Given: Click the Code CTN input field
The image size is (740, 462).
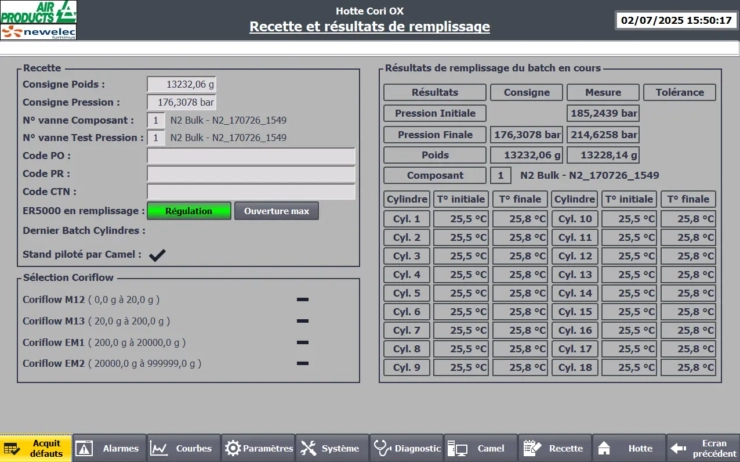Looking at the screenshot, I should pyautogui.click(x=251, y=192).
